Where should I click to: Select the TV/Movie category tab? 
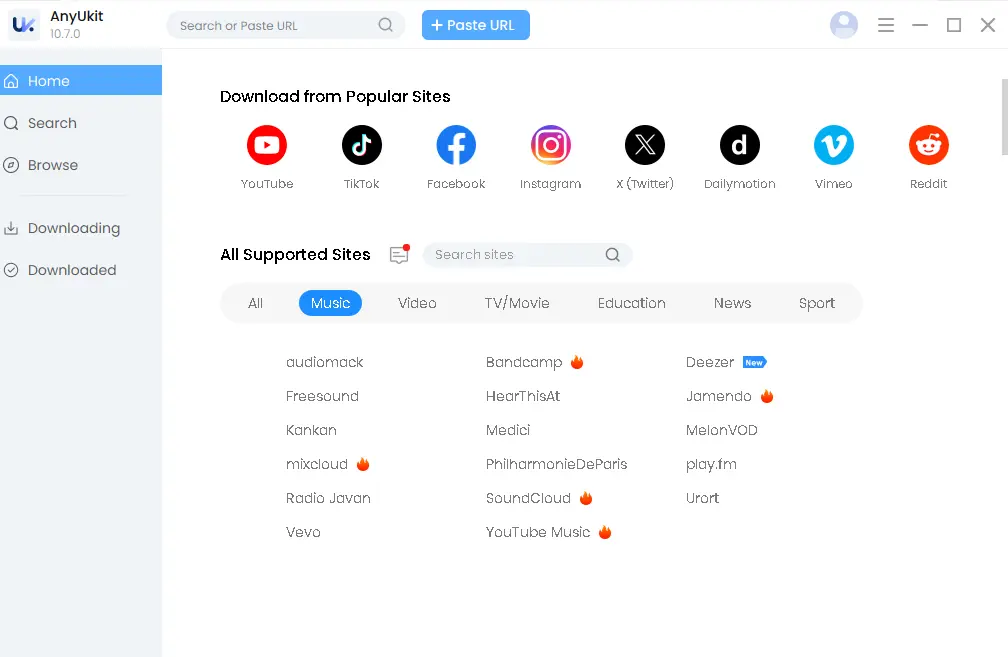click(x=517, y=303)
